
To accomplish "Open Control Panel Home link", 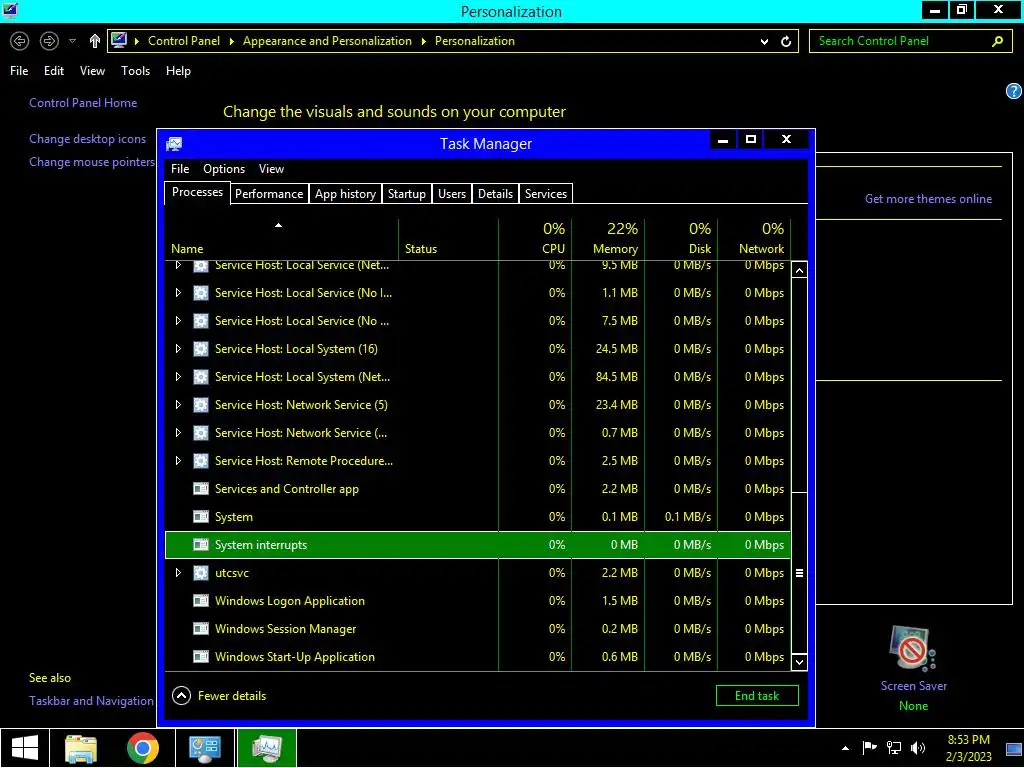I will coord(83,103).
